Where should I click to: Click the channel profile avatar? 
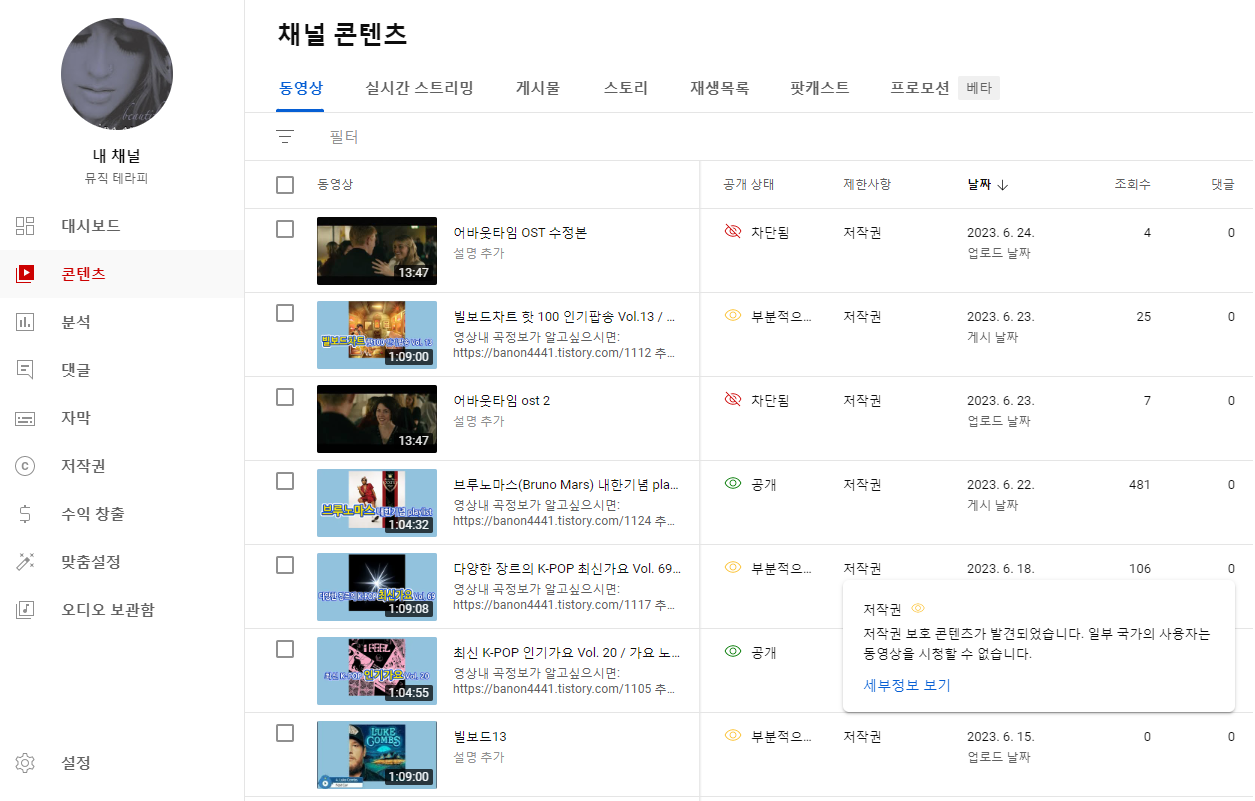117,73
